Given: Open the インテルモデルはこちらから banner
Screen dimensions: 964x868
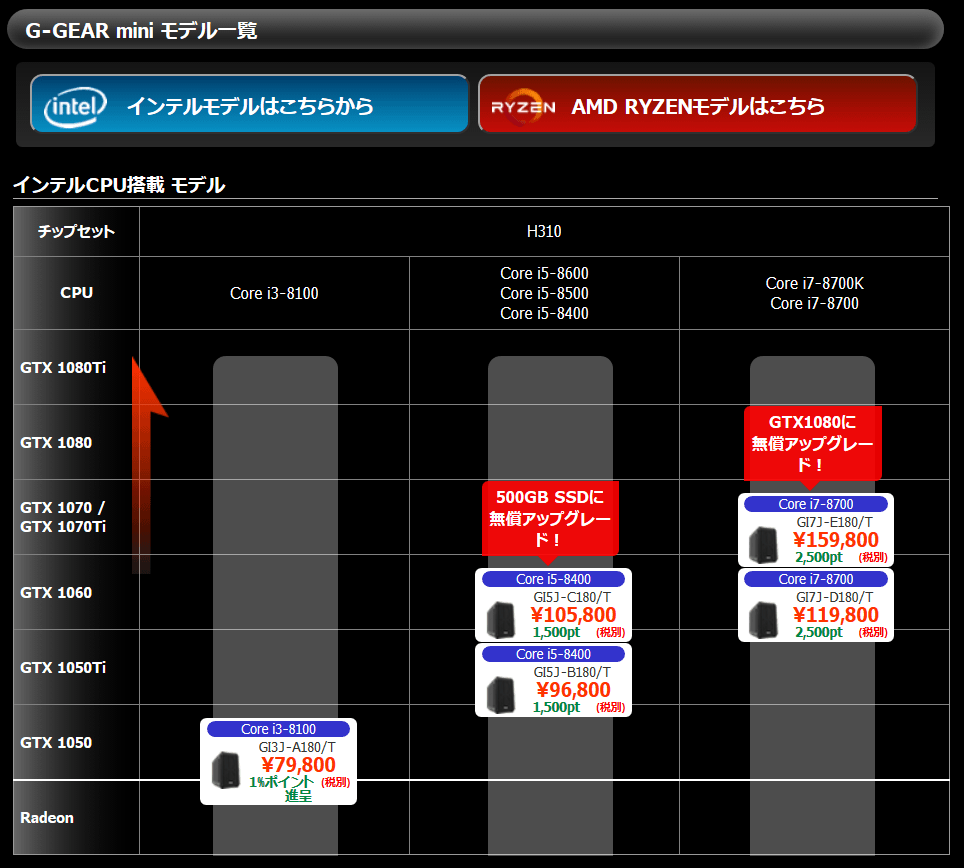Looking at the screenshot, I should pyautogui.click(x=250, y=103).
